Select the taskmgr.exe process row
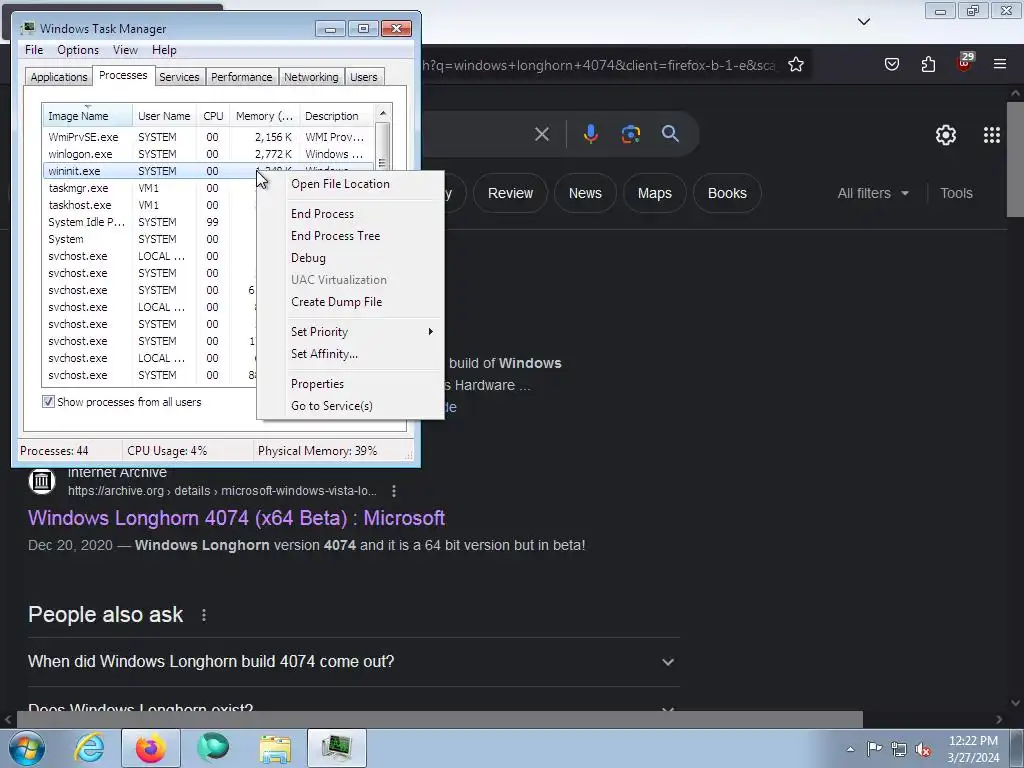1024x768 pixels. point(152,188)
